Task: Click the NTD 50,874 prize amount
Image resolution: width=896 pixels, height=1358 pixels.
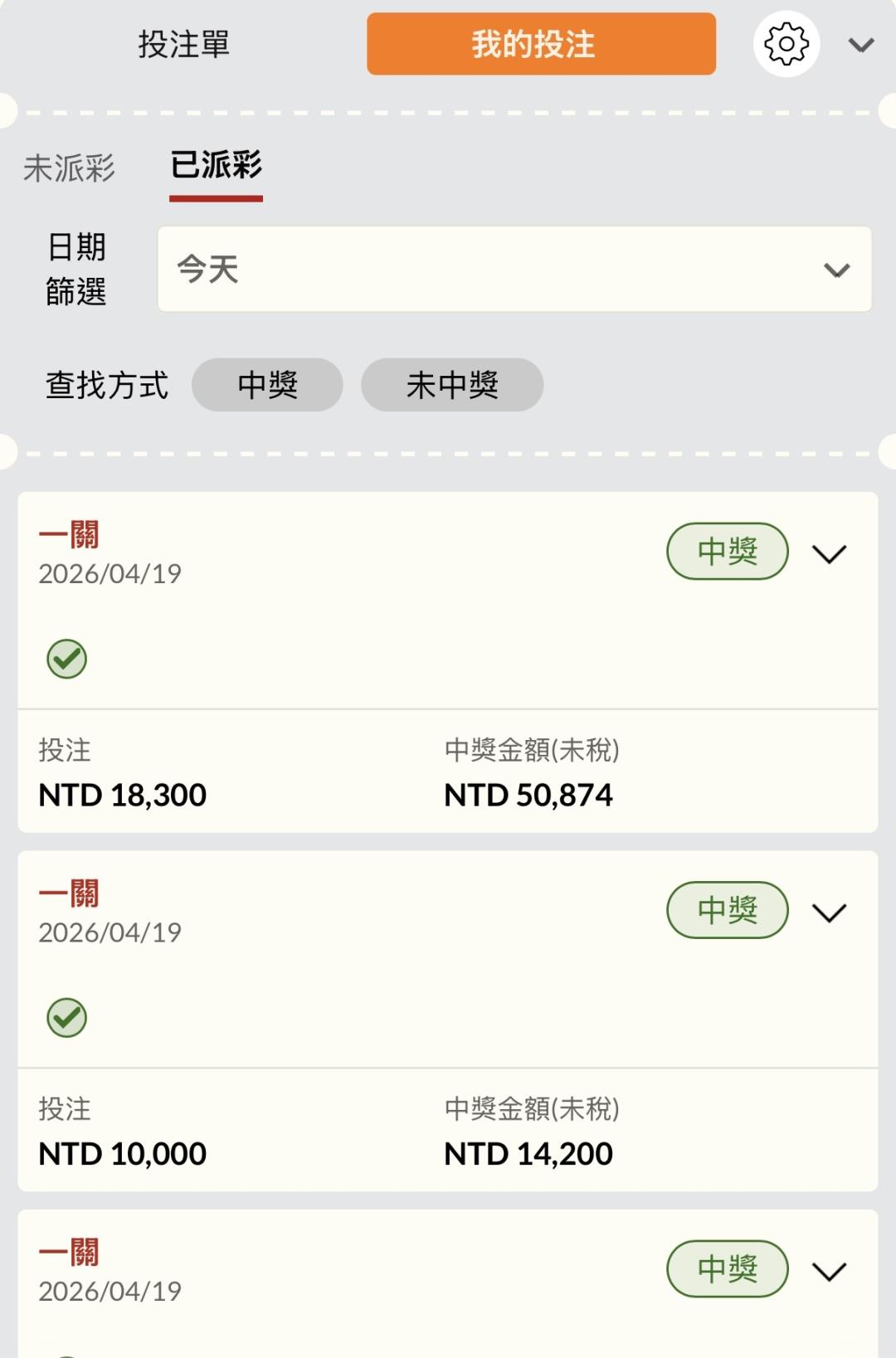Action: [528, 796]
